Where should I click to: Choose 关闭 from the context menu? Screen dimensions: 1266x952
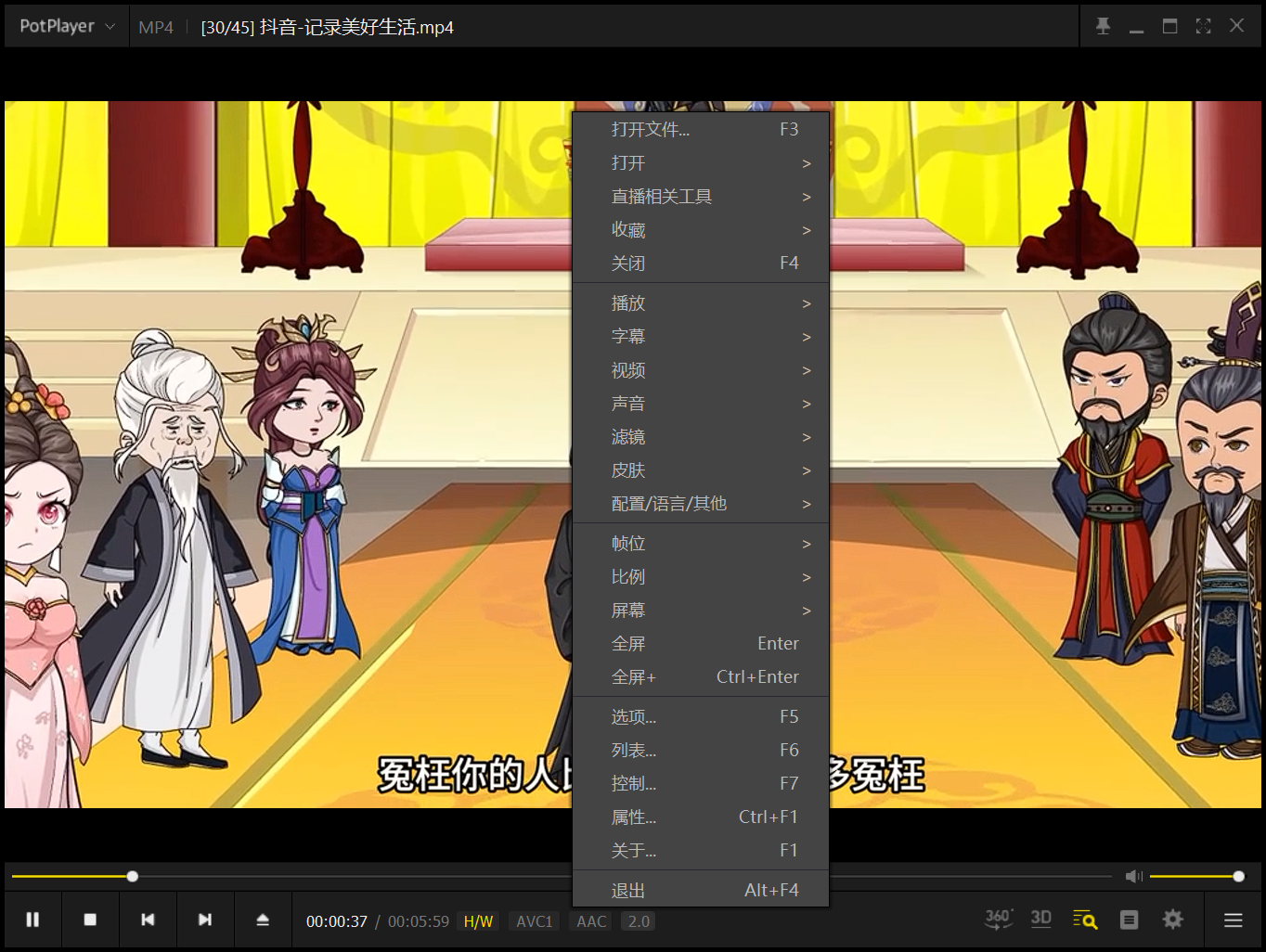tap(701, 264)
